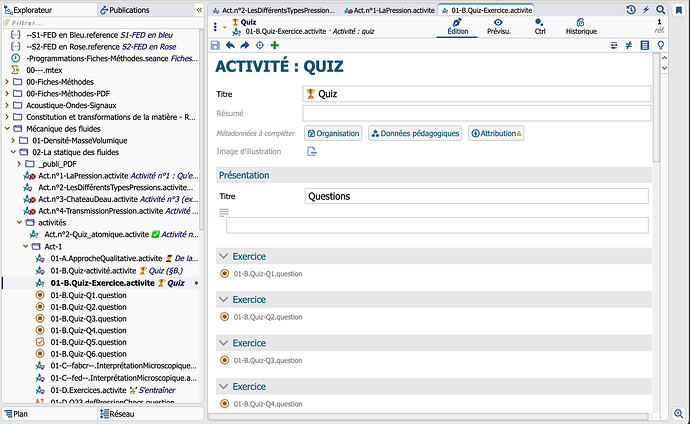The image size is (690, 424).
Task: Open the 00---.mtex file in tree
Action: pyautogui.click(x=44, y=70)
